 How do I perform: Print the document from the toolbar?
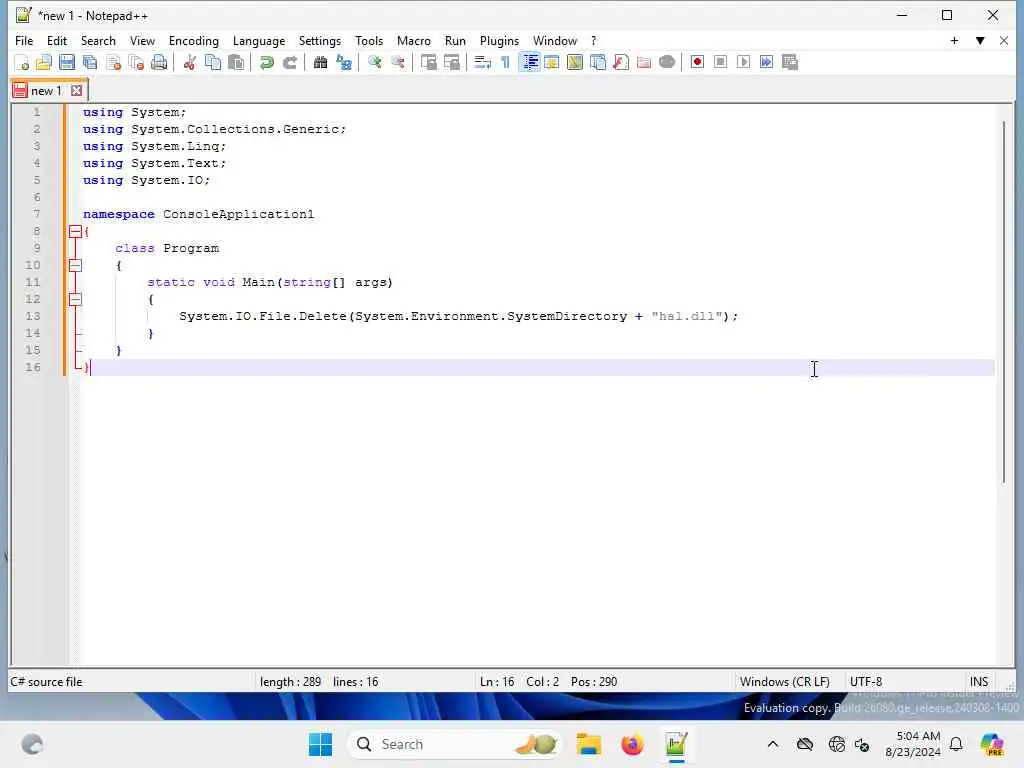[x=159, y=63]
